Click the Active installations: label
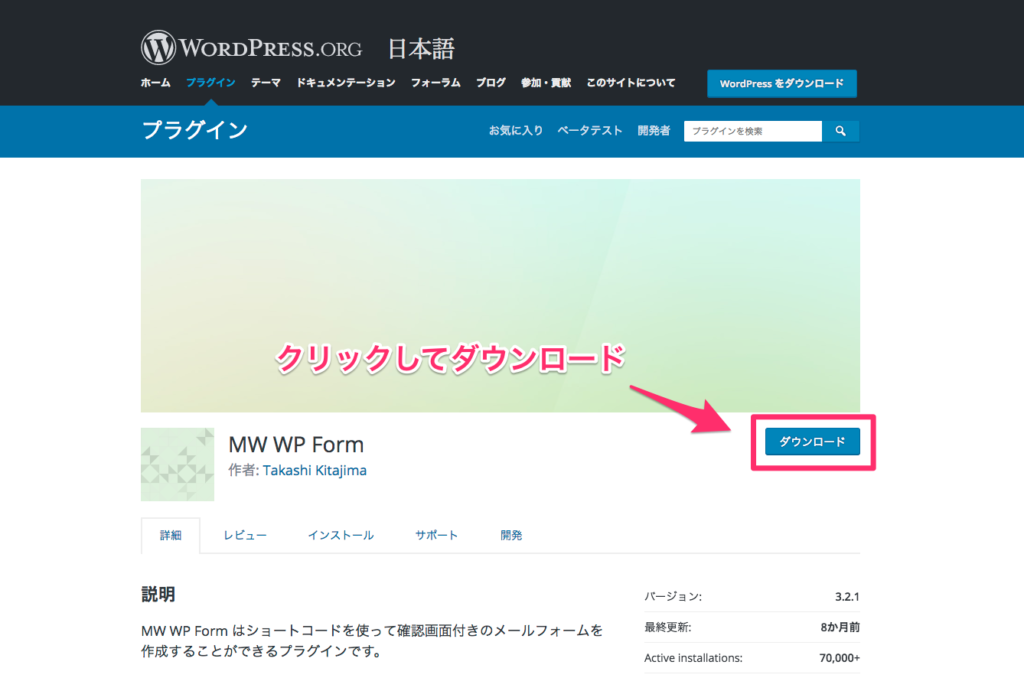The width and height of the screenshot is (1024, 678). coord(693,658)
